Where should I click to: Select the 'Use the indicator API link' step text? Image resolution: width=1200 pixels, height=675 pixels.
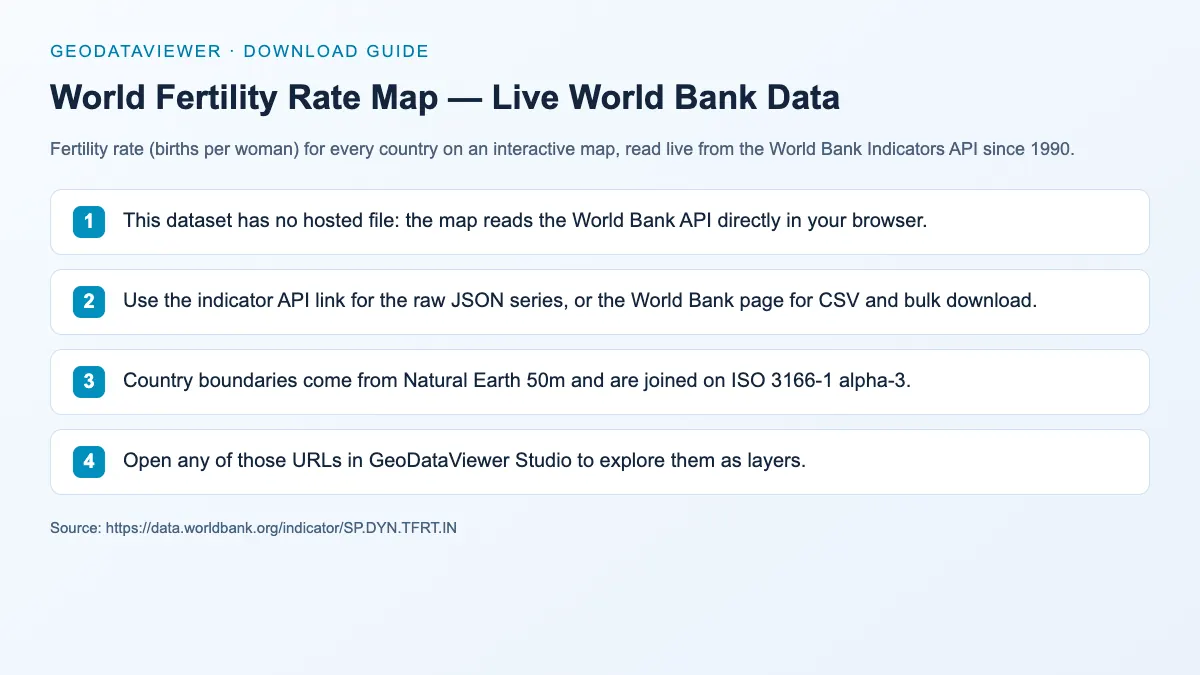pos(580,301)
